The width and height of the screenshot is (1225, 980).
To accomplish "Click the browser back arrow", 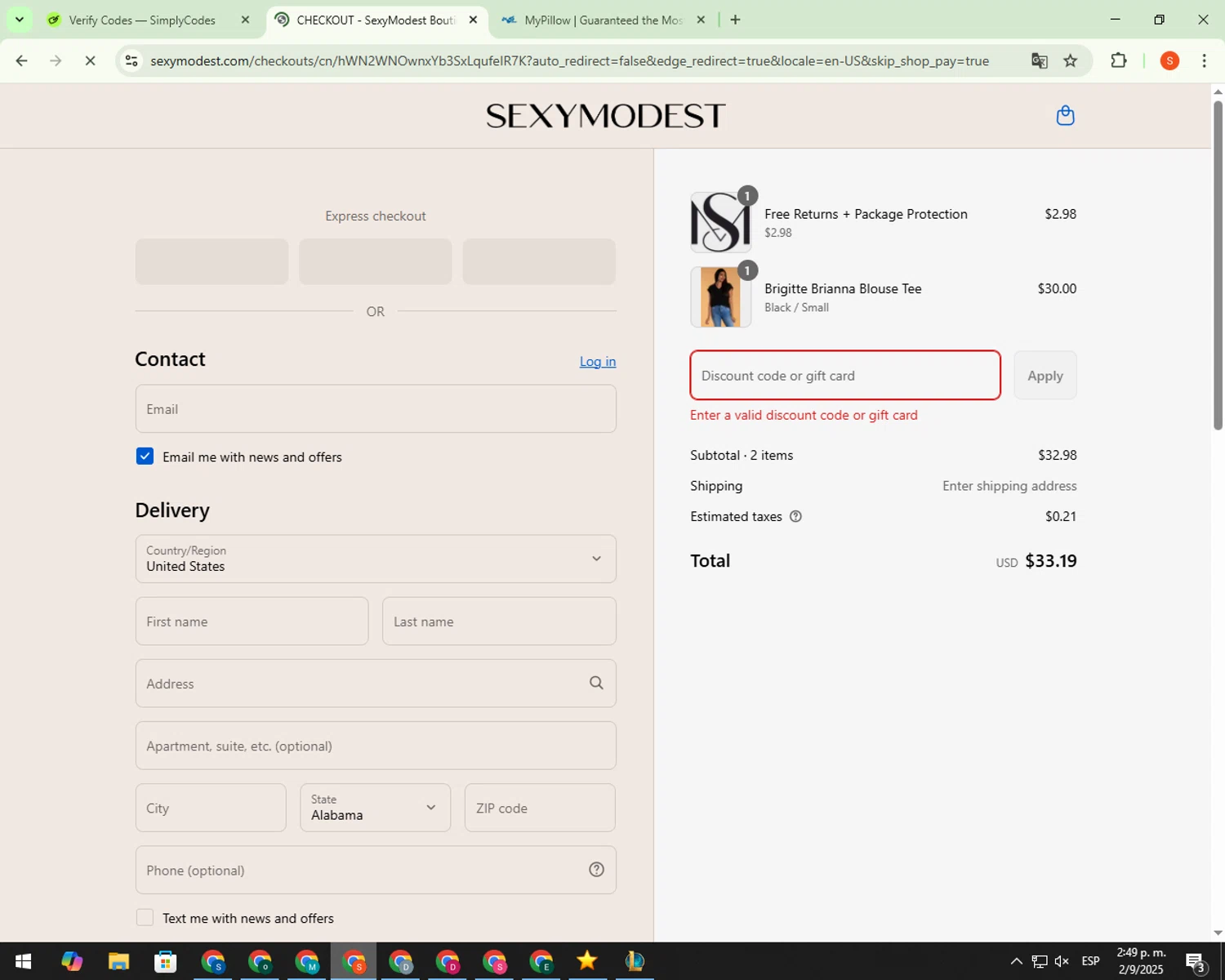I will point(22,60).
